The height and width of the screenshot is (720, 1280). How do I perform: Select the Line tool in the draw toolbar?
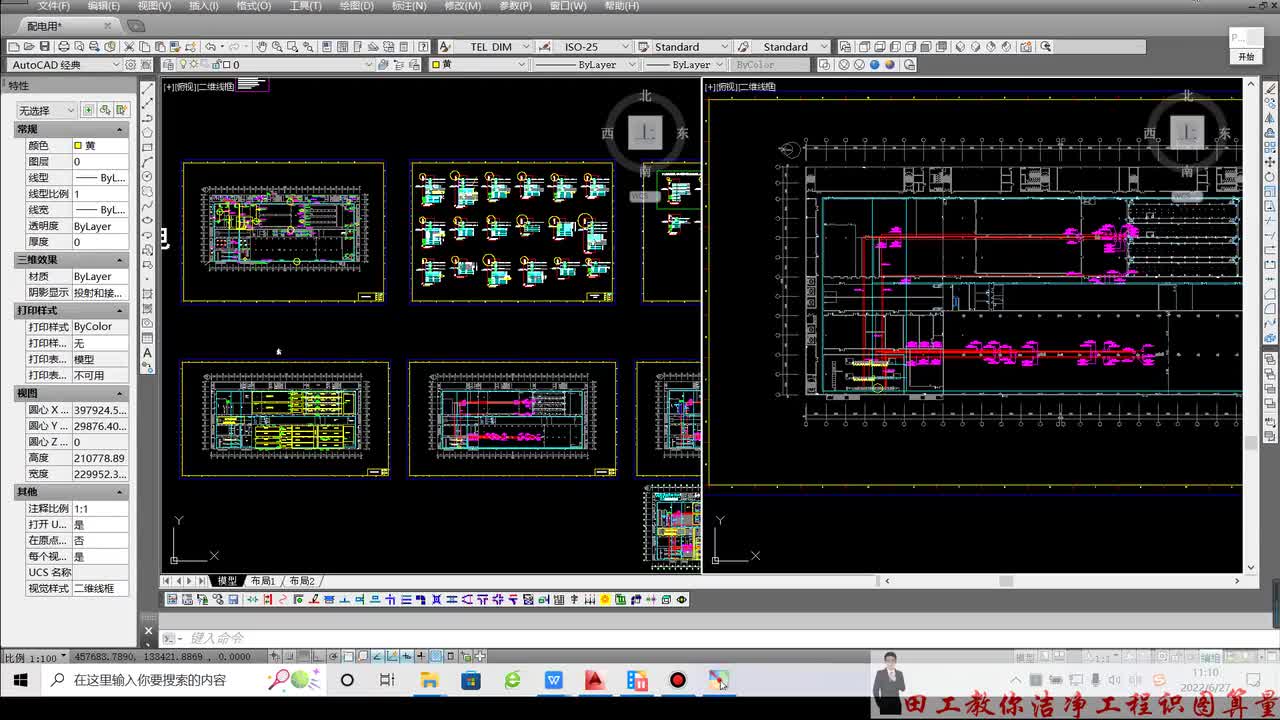(x=148, y=88)
